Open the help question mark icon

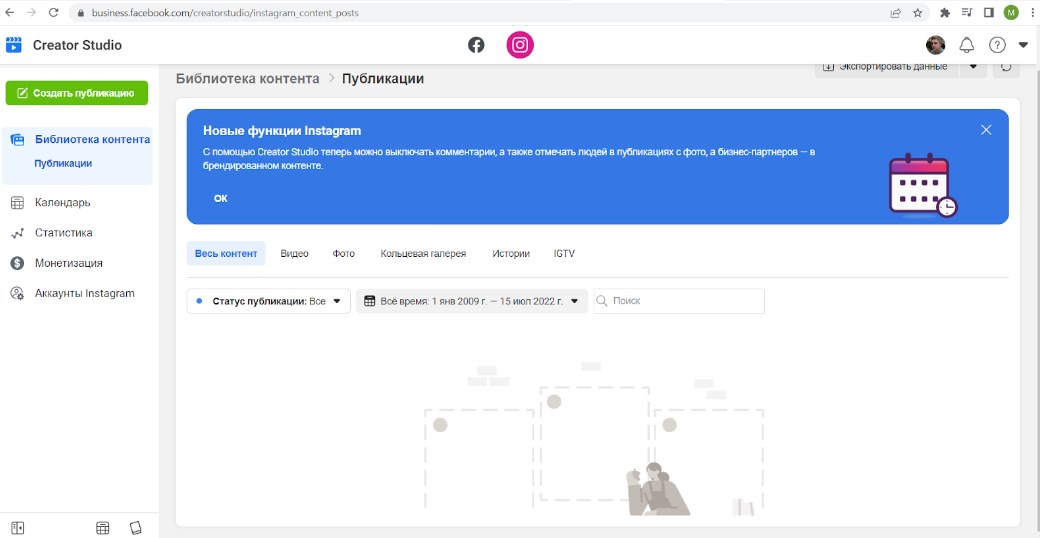[x=996, y=45]
